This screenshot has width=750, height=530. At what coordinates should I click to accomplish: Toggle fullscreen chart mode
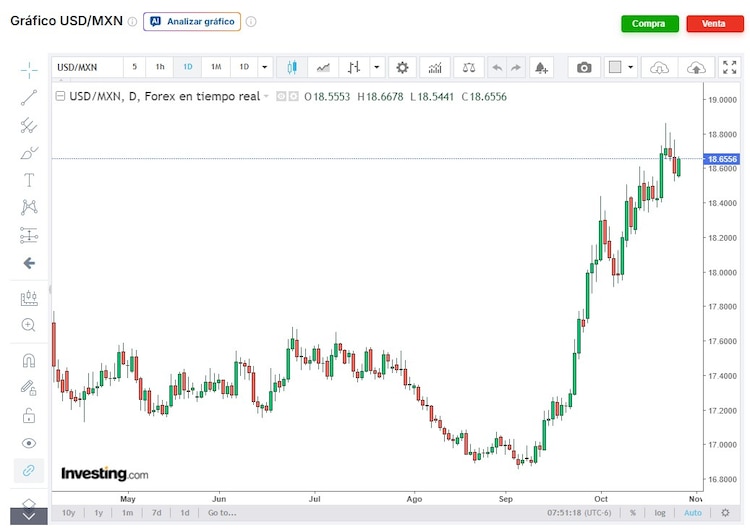click(729, 67)
